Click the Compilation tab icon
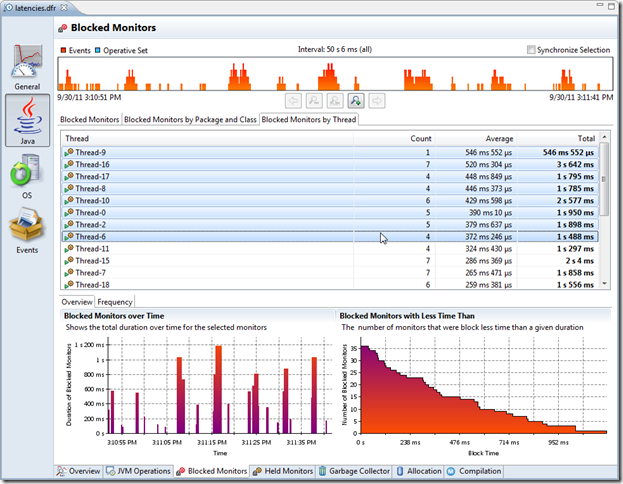The height and width of the screenshot is (484, 623). click(x=451, y=471)
